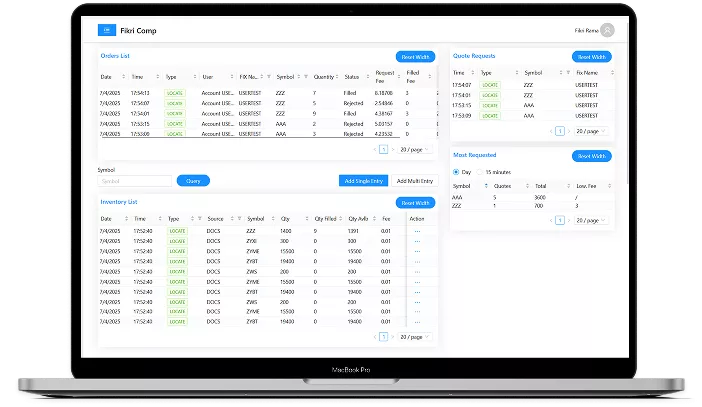
Task: Sort Orders List by Type column
Action: (x=195, y=77)
